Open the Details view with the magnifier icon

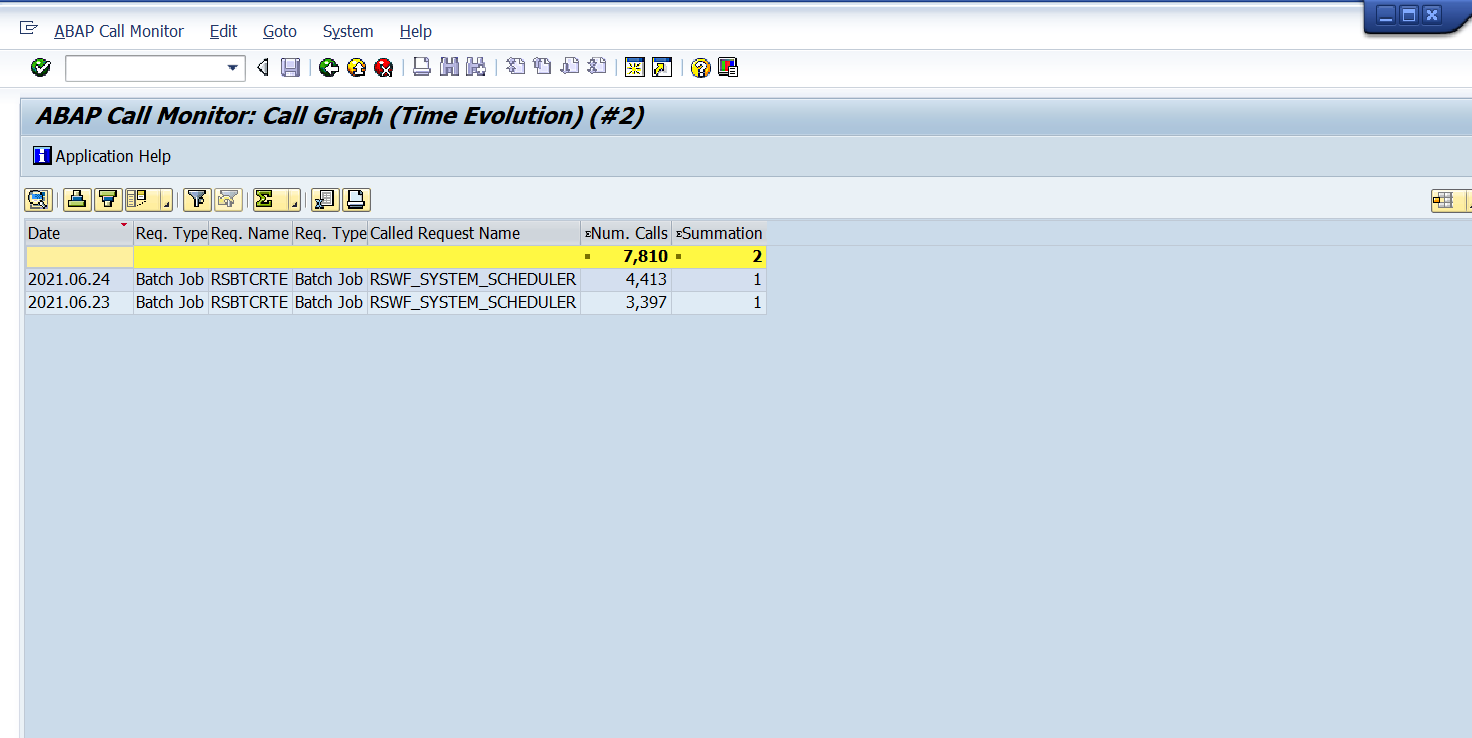[38, 199]
